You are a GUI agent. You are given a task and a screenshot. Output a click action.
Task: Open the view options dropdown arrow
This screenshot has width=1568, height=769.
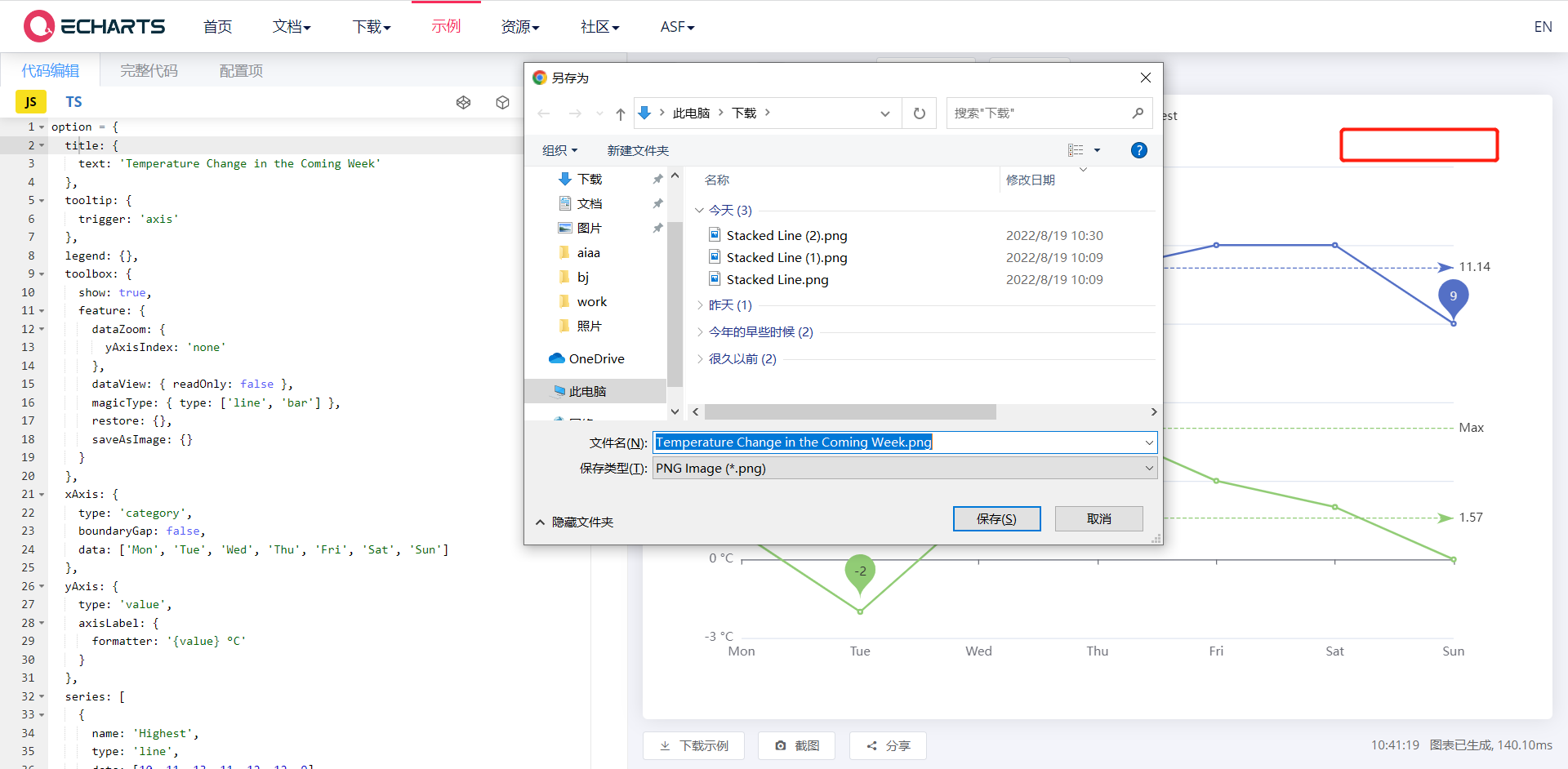point(1098,150)
